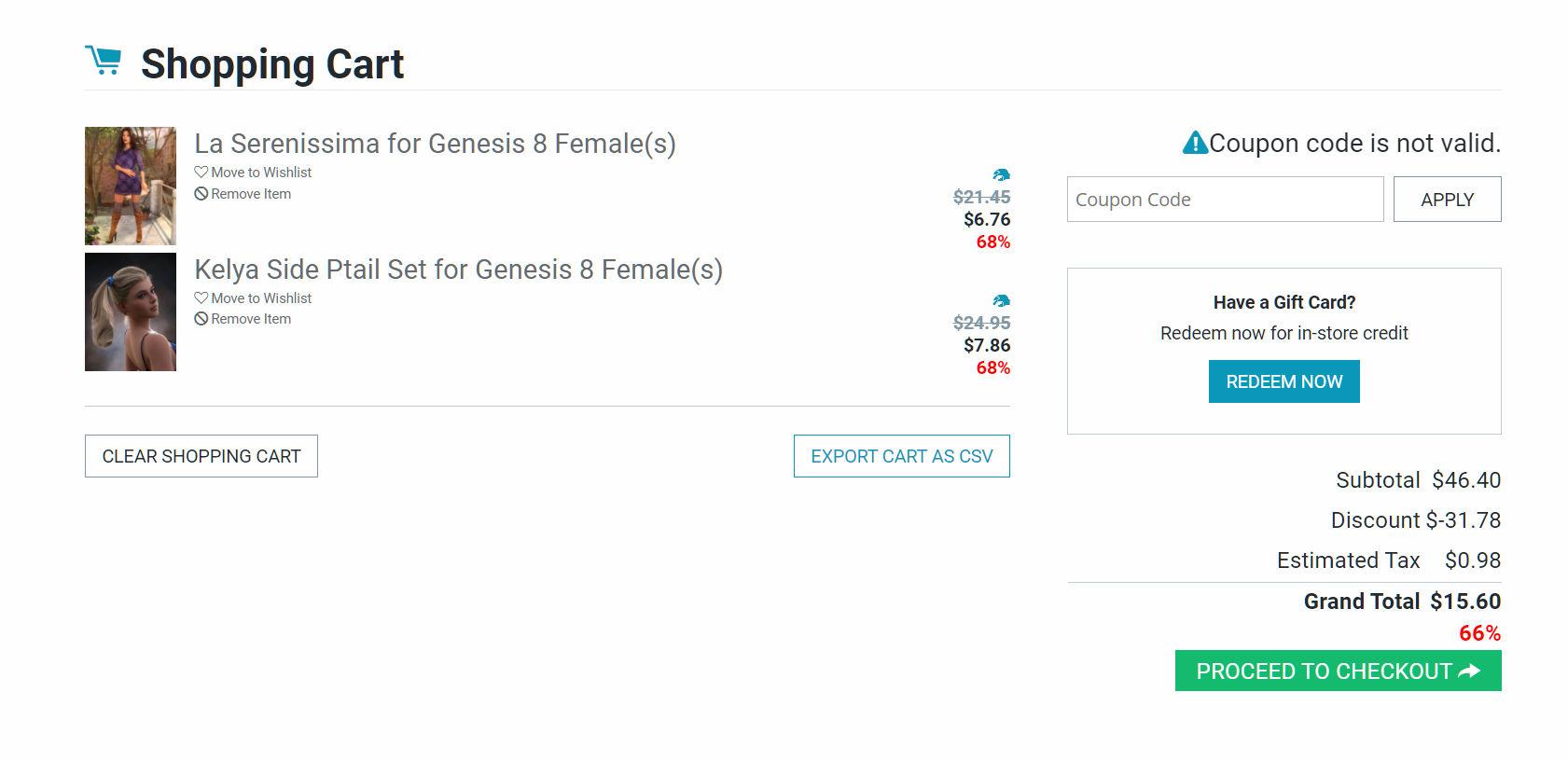Viewport: 1568px width, 761px height.
Task: Click the shopping cart icon in header
Action: tap(104, 61)
